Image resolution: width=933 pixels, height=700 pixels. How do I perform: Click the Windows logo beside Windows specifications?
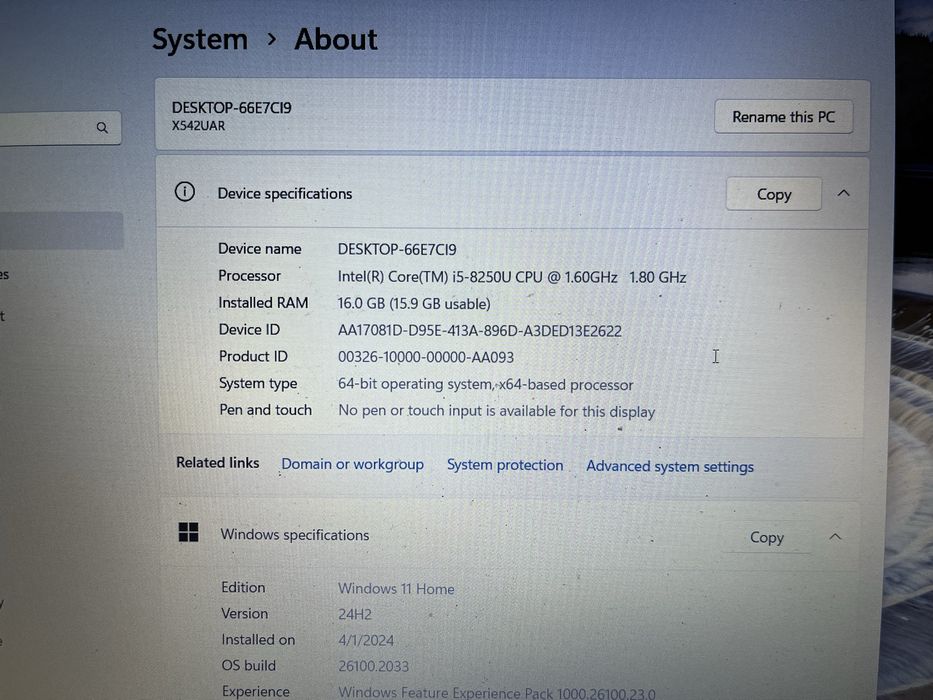pos(189,532)
